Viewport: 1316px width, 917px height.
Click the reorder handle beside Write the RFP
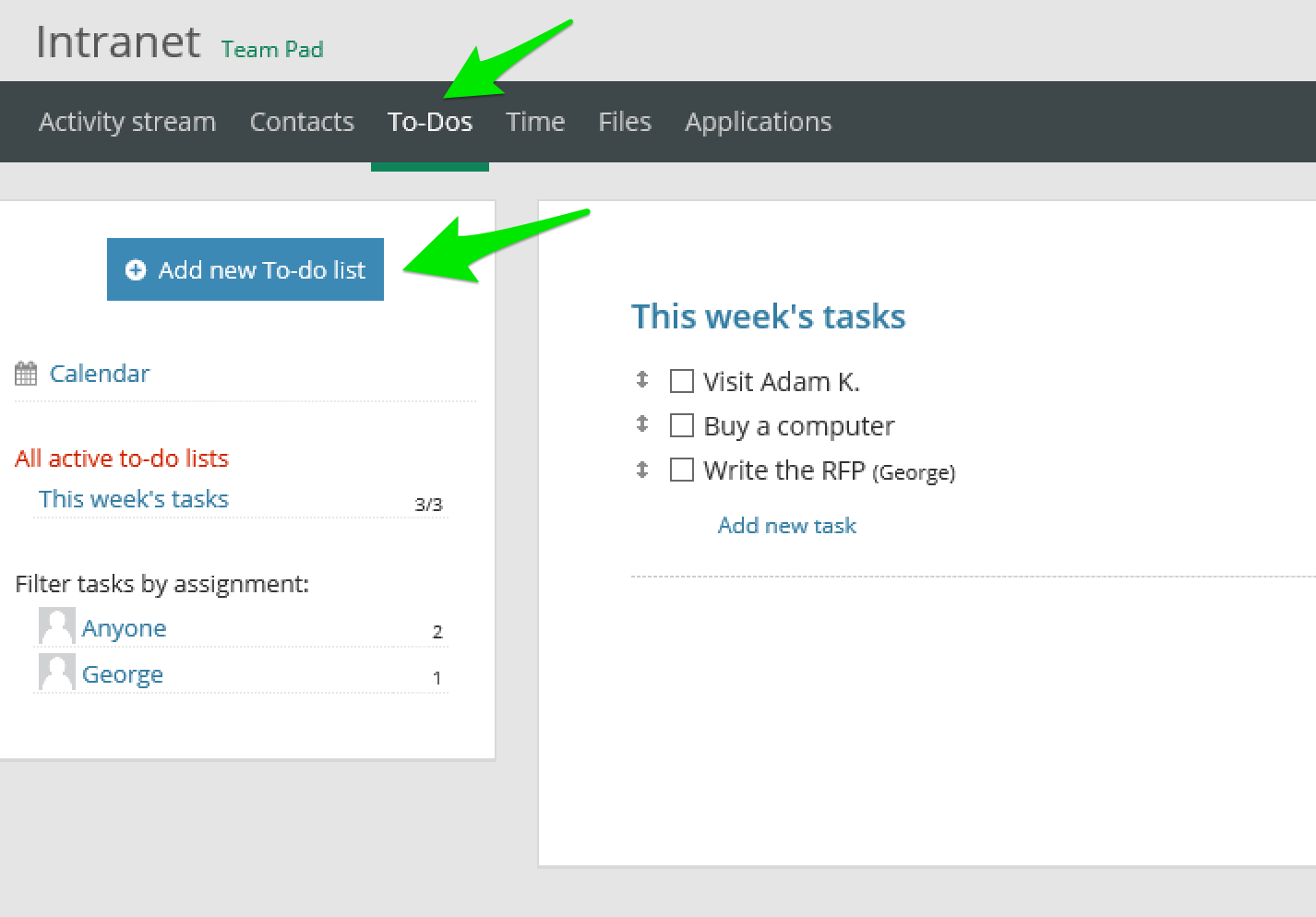[642, 470]
